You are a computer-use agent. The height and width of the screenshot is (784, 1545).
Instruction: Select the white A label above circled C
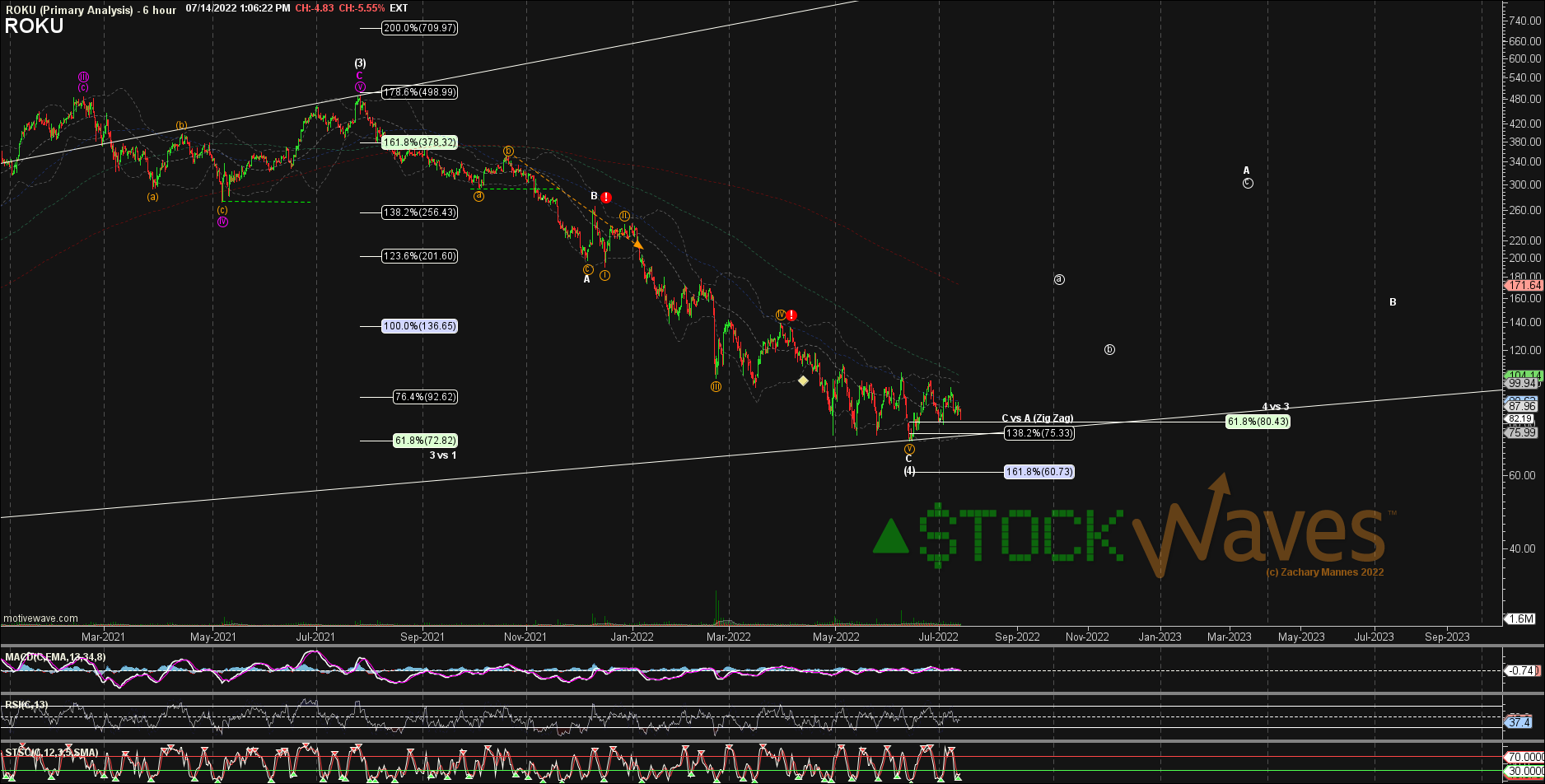pos(1247,170)
